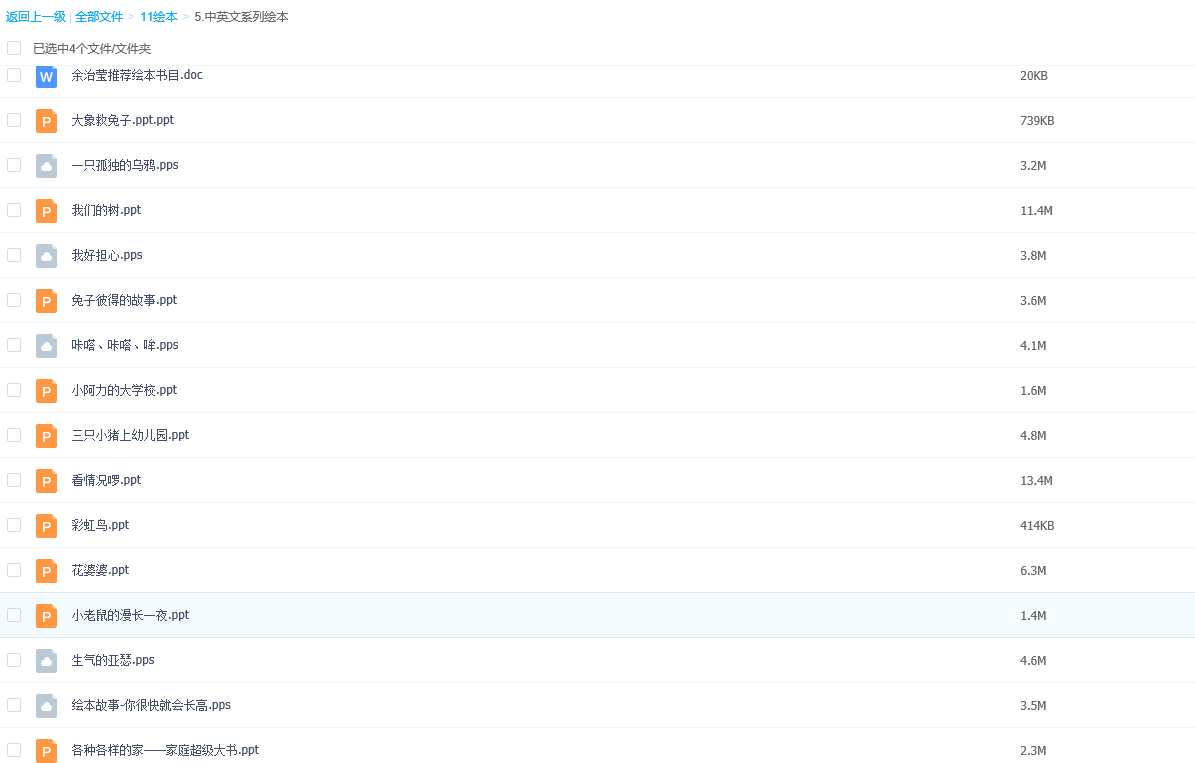Toggle the select-all checkbox in header
This screenshot has height=763, width=1195.
[x=14, y=48]
